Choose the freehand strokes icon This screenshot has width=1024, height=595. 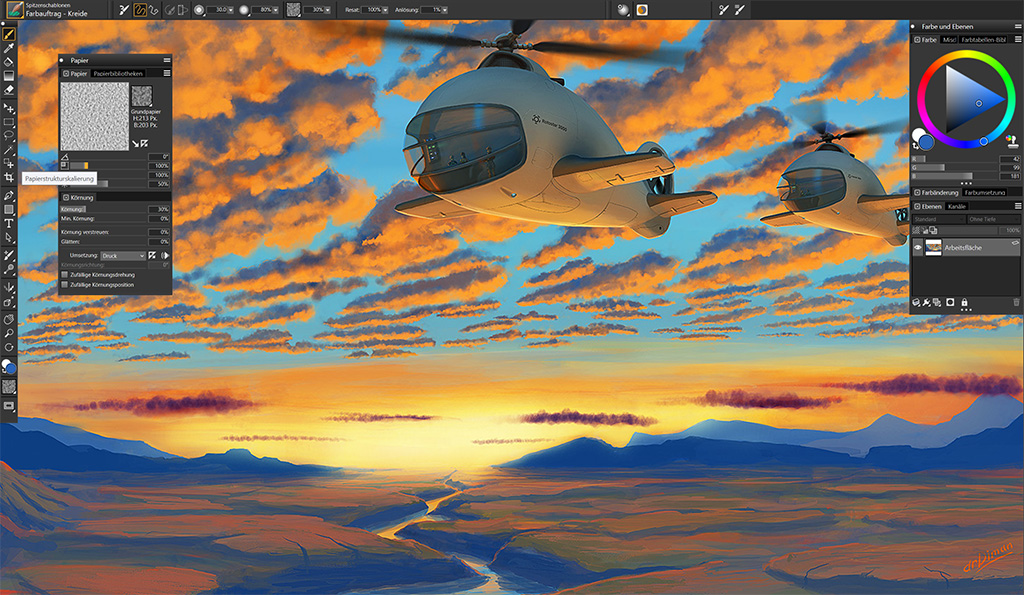pos(140,10)
